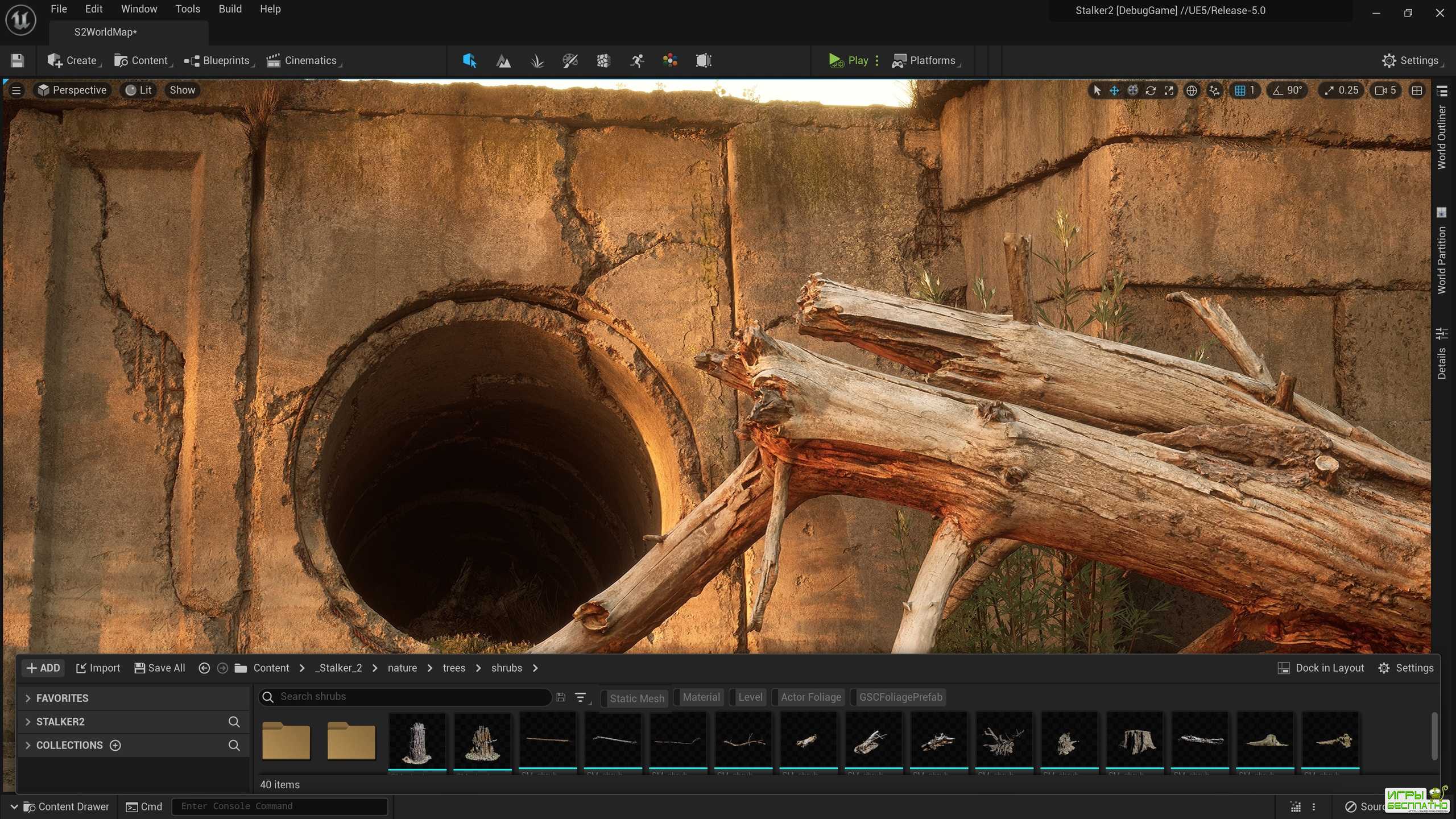Activate the Select mode icon
This screenshot has height=819, width=1456.
point(469,61)
